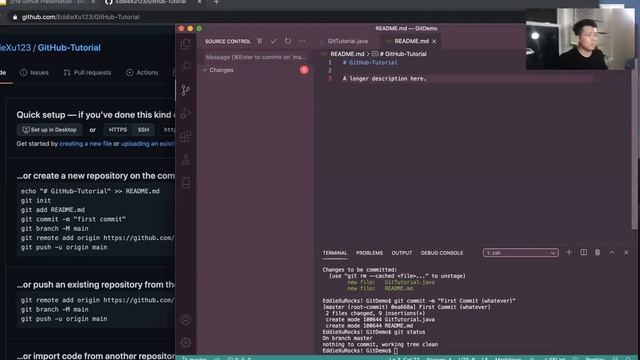Click the commit checkmark icon in Source Control

click(273, 41)
